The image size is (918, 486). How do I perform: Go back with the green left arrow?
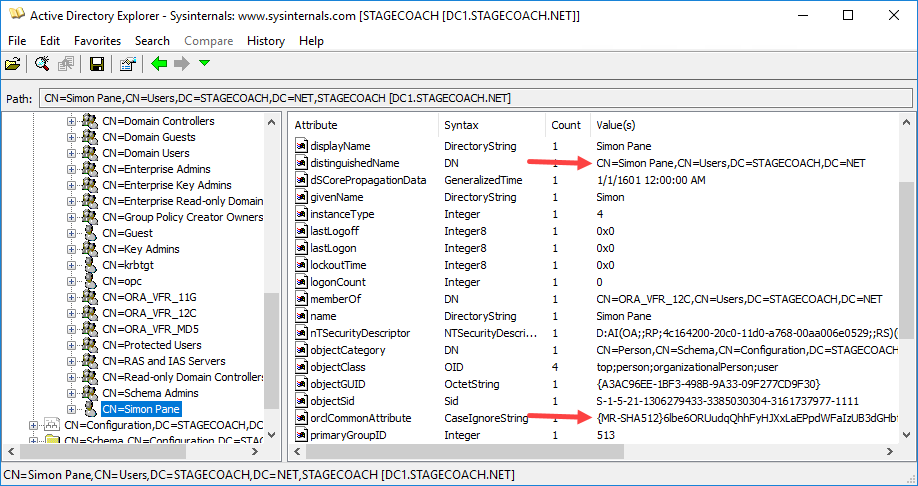(x=158, y=64)
